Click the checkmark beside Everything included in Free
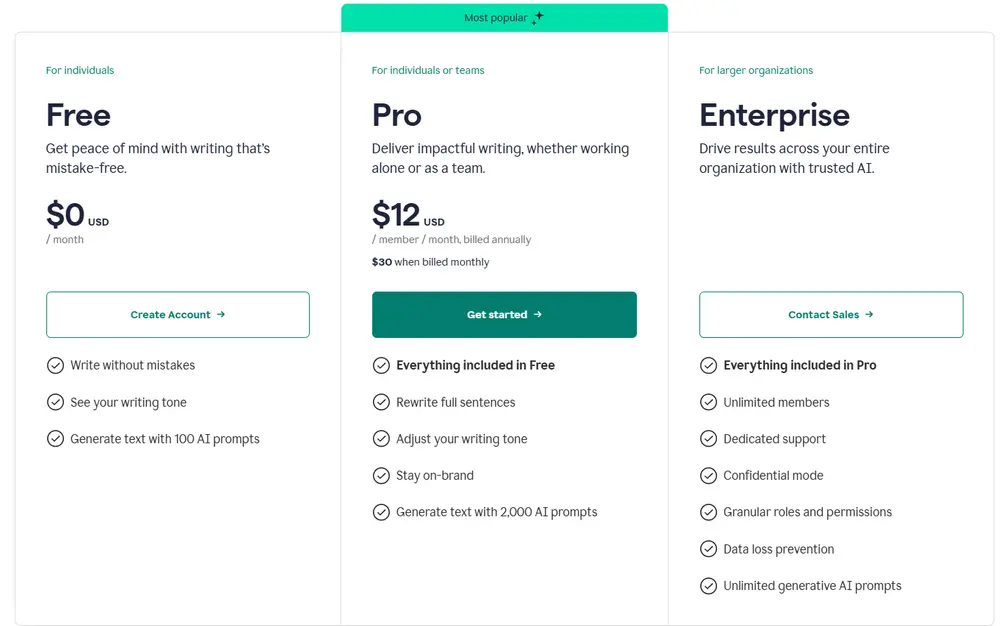This screenshot has width=1000, height=626. [381, 365]
